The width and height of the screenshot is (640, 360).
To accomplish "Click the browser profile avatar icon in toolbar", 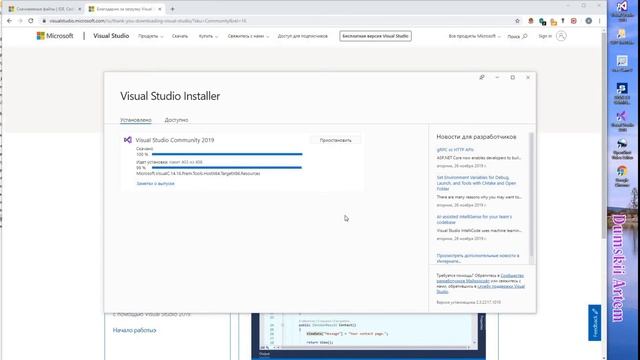I will pos(589,21).
